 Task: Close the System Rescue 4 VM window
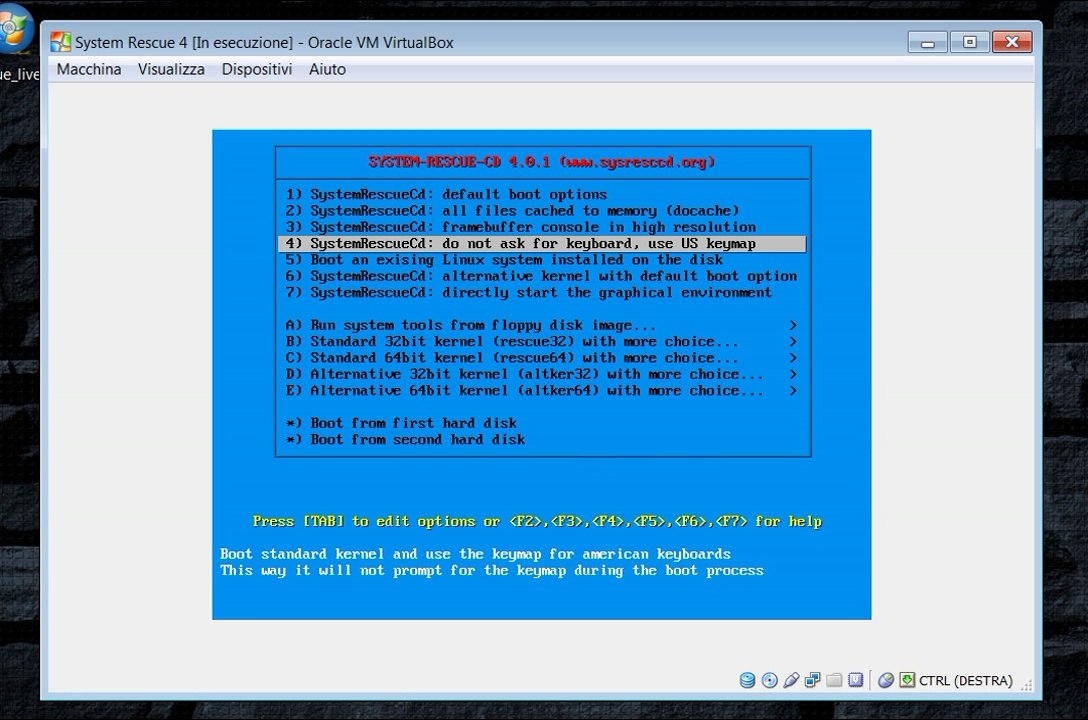[x=1012, y=42]
